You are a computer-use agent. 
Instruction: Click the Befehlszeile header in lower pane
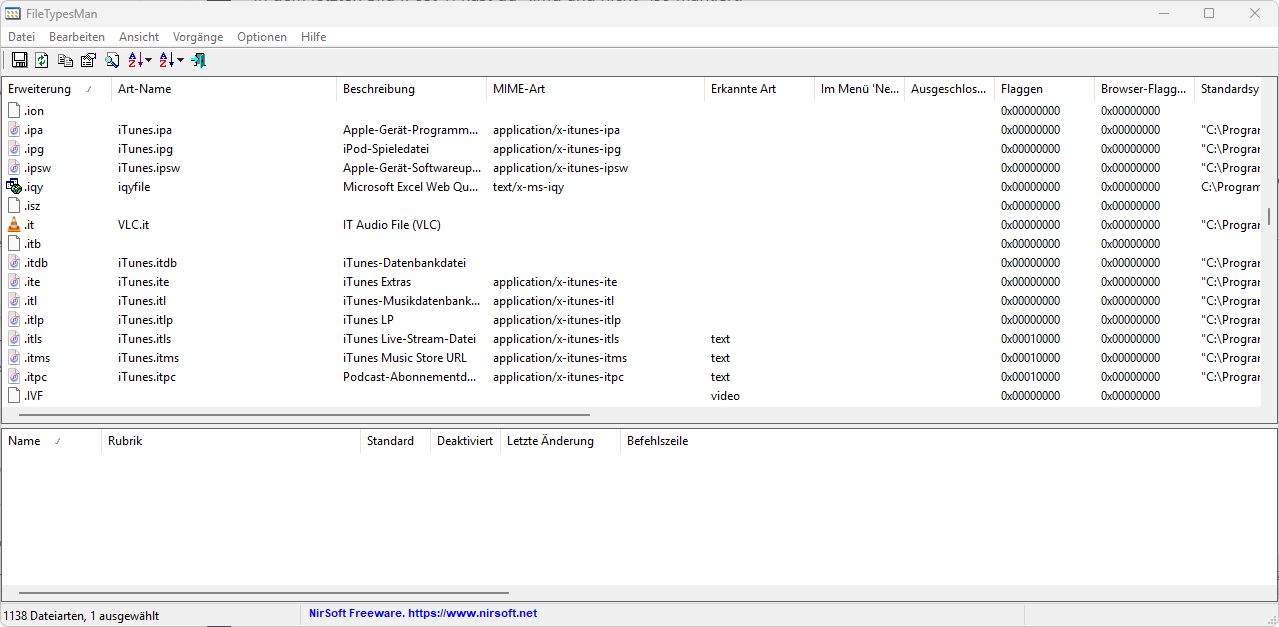658,441
